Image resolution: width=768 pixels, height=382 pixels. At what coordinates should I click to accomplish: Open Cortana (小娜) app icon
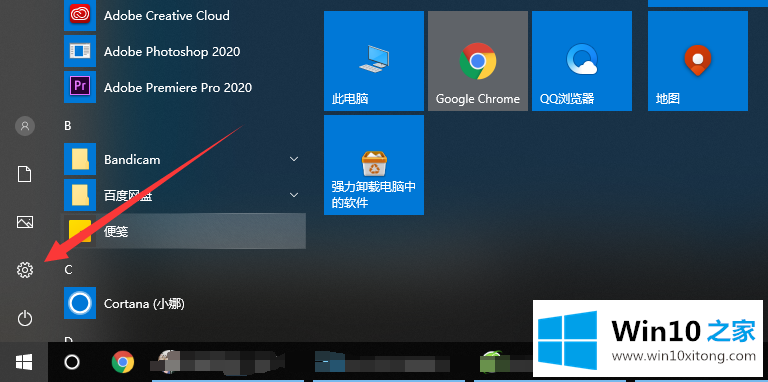point(80,303)
